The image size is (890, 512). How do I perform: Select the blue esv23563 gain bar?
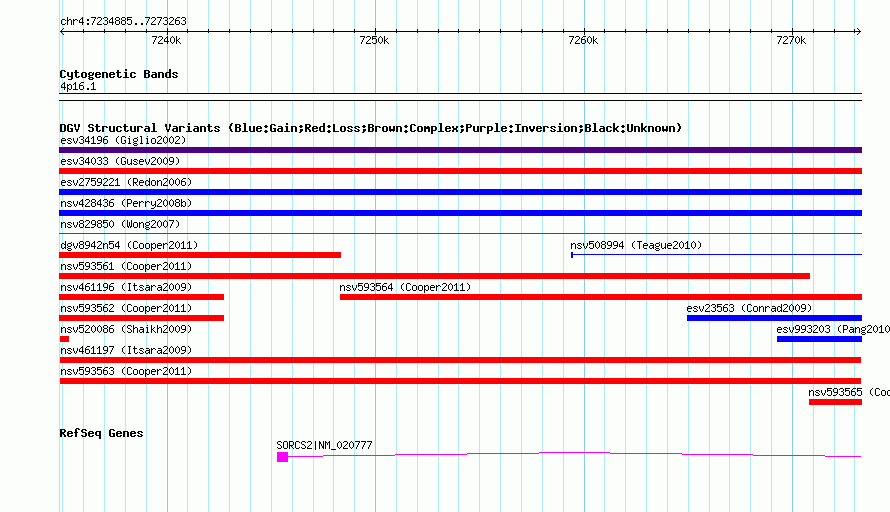pyautogui.click(x=774, y=318)
